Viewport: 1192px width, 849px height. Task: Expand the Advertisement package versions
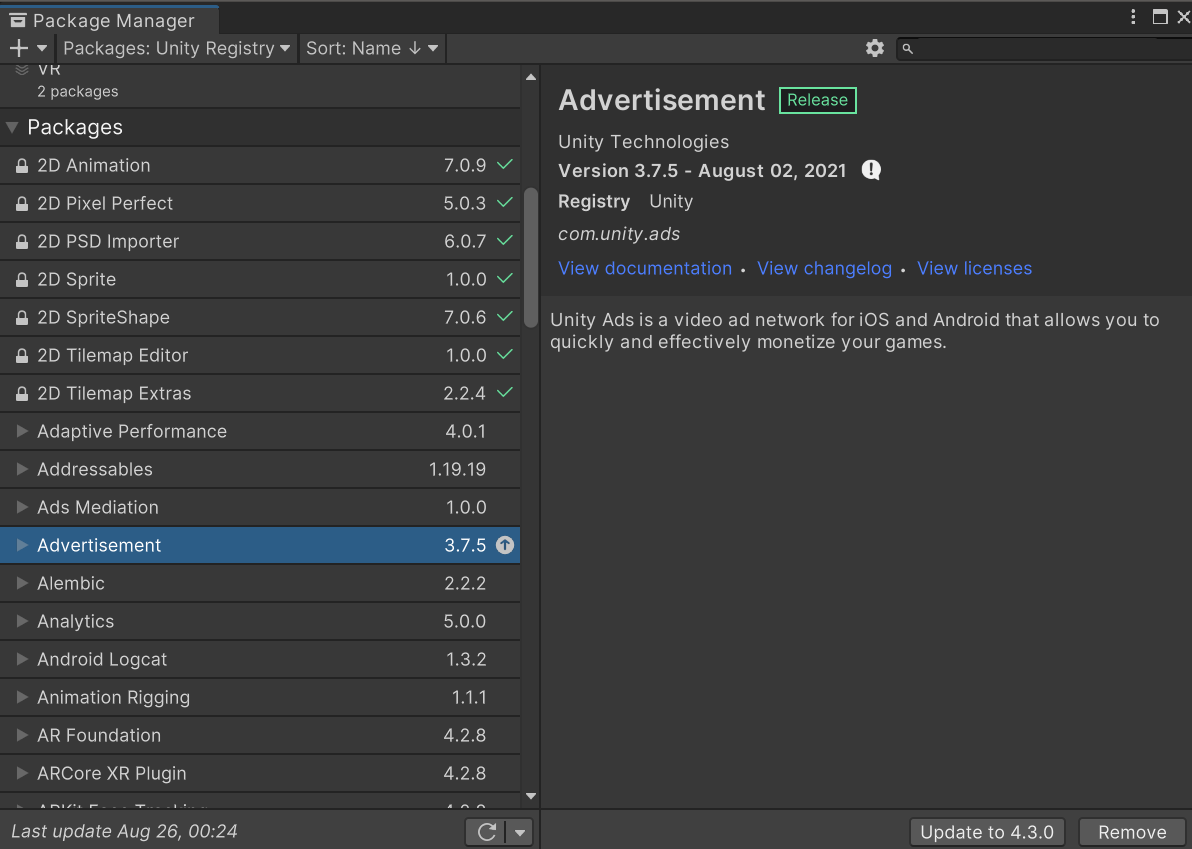click(x=22, y=545)
